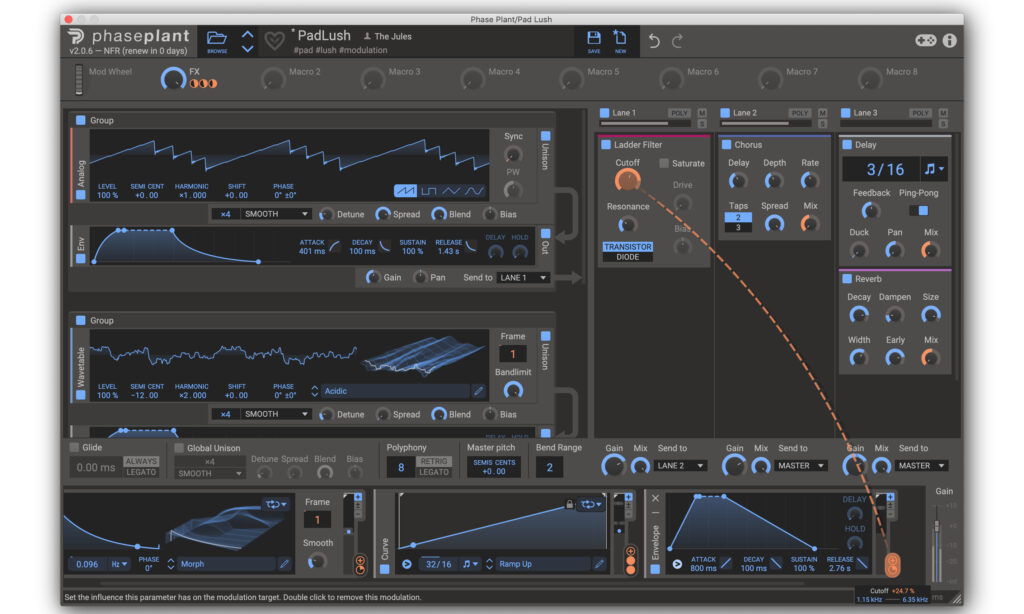
Task: Open the preset browser folder icon
Action: coord(217,38)
